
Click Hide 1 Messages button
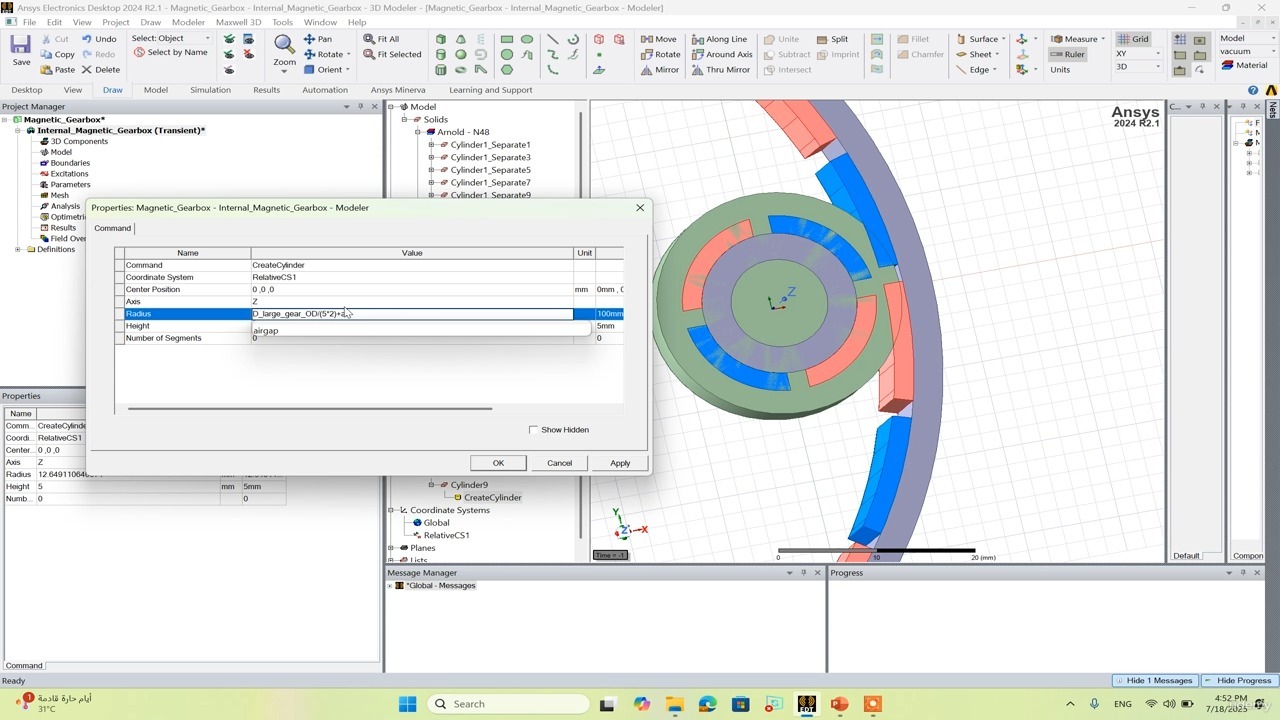[1153, 681]
